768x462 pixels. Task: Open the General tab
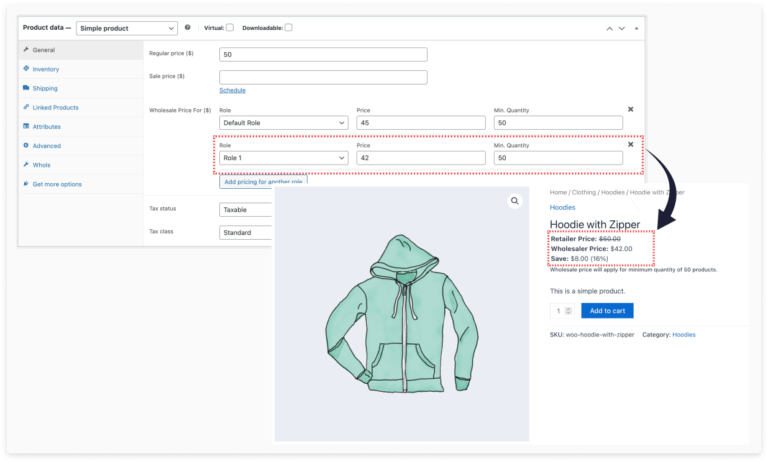coord(81,50)
